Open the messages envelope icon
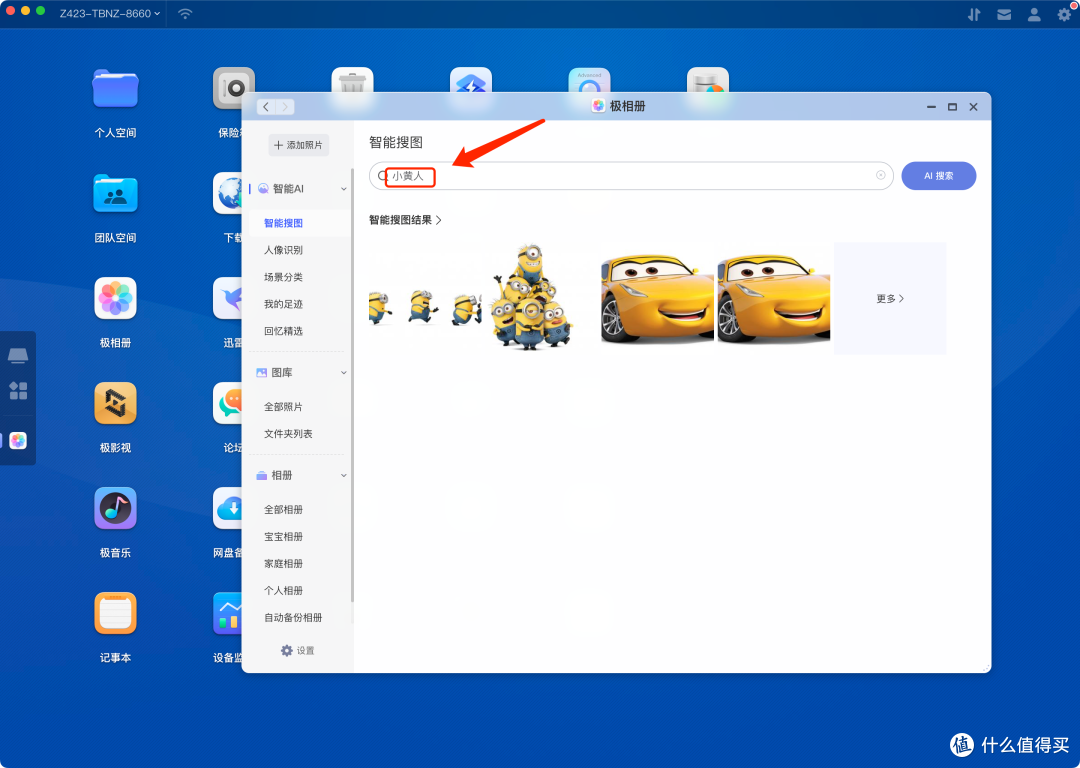Image resolution: width=1080 pixels, height=768 pixels. pyautogui.click(x=1004, y=14)
